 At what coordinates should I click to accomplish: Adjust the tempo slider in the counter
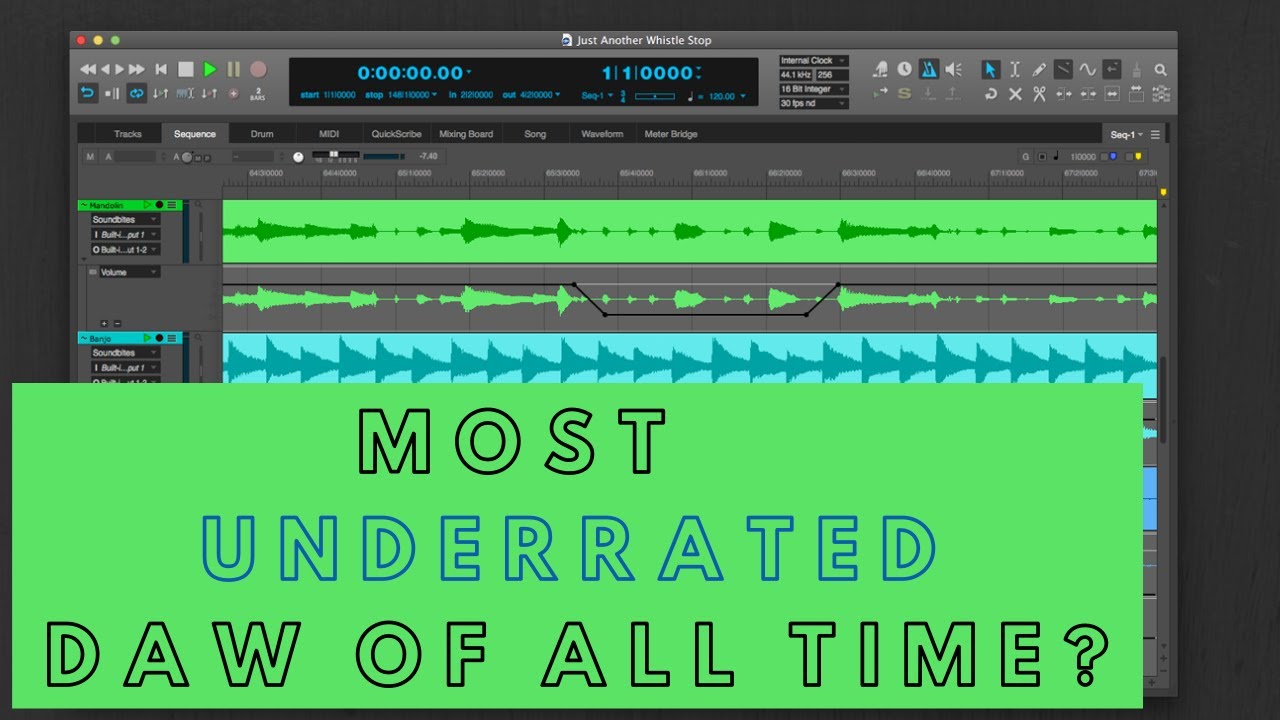coord(655,96)
